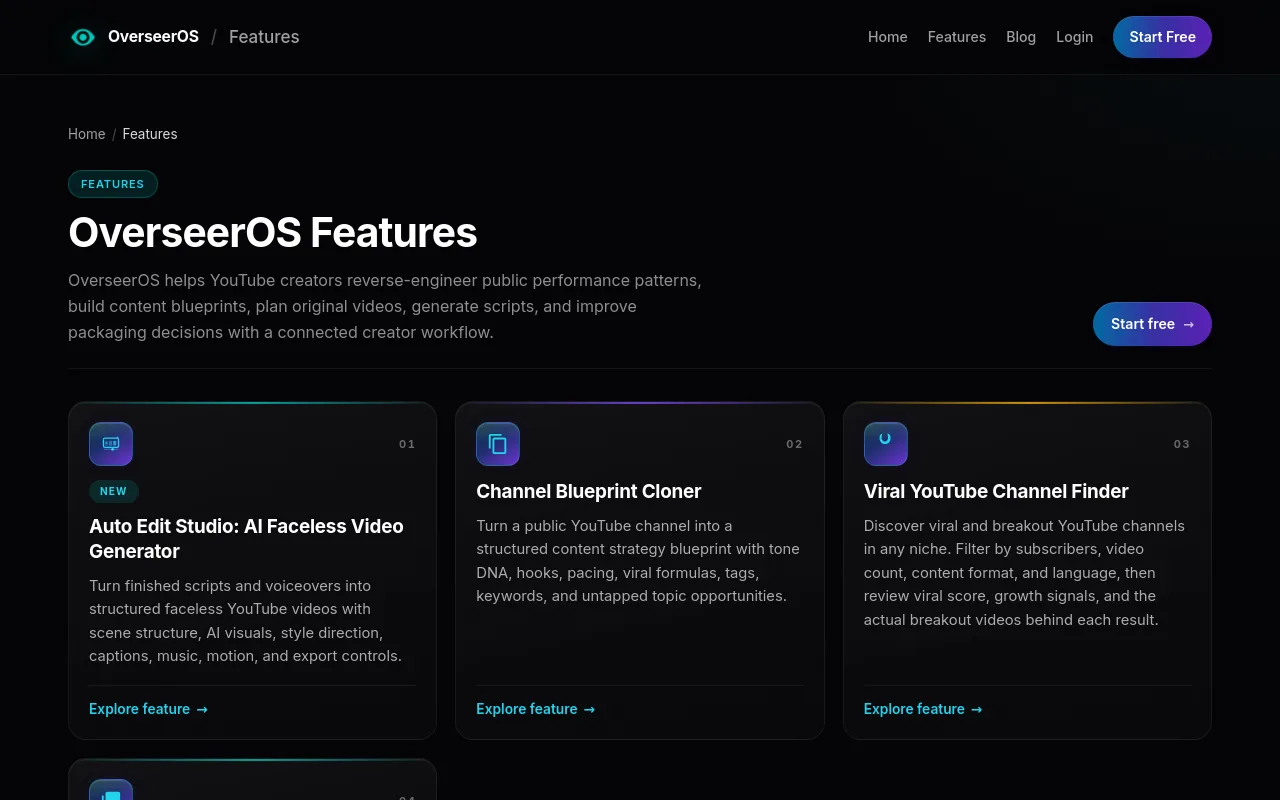Click the 03 card number label
This screenshot has height=800, width=1280.
[x=1182, y=444]
